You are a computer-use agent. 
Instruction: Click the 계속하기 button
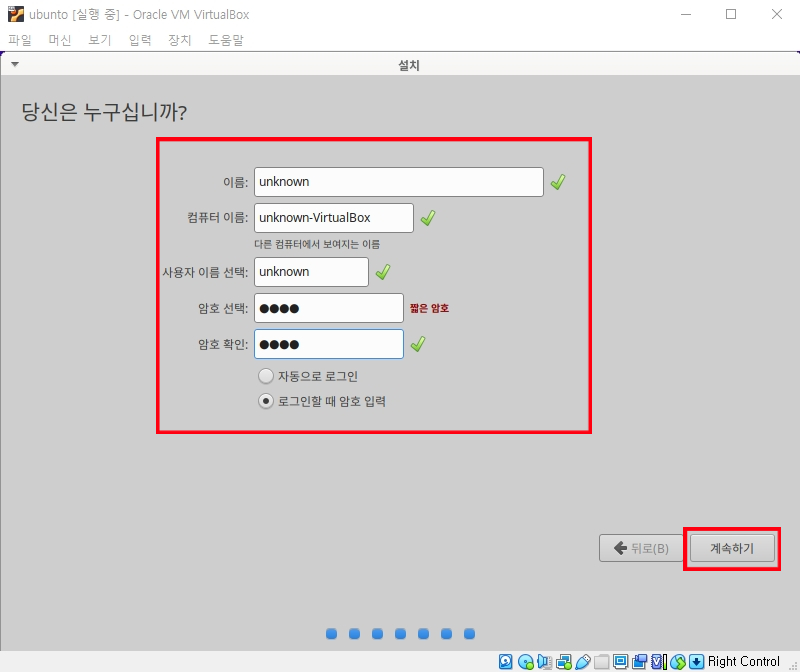tap(732, 548)
